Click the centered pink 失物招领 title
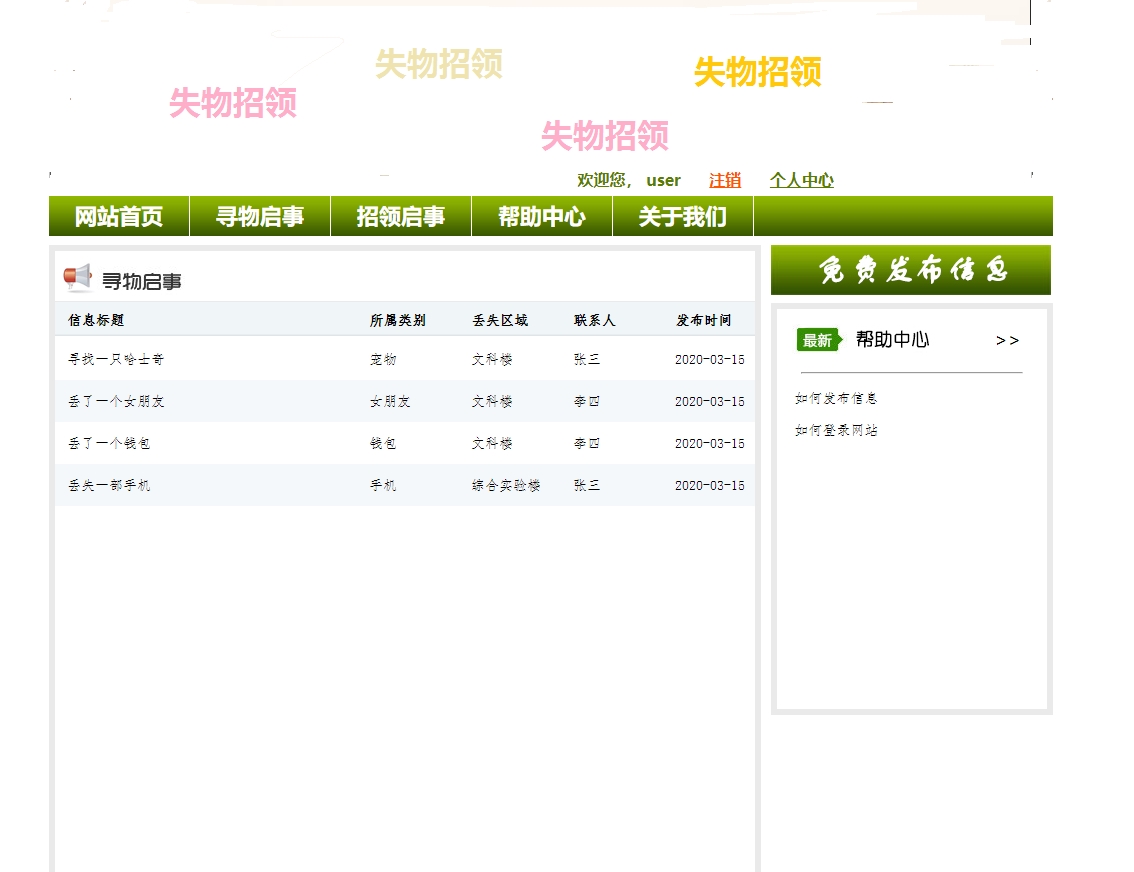Viewport: 1134px width, 872px height. pos(605,137)
